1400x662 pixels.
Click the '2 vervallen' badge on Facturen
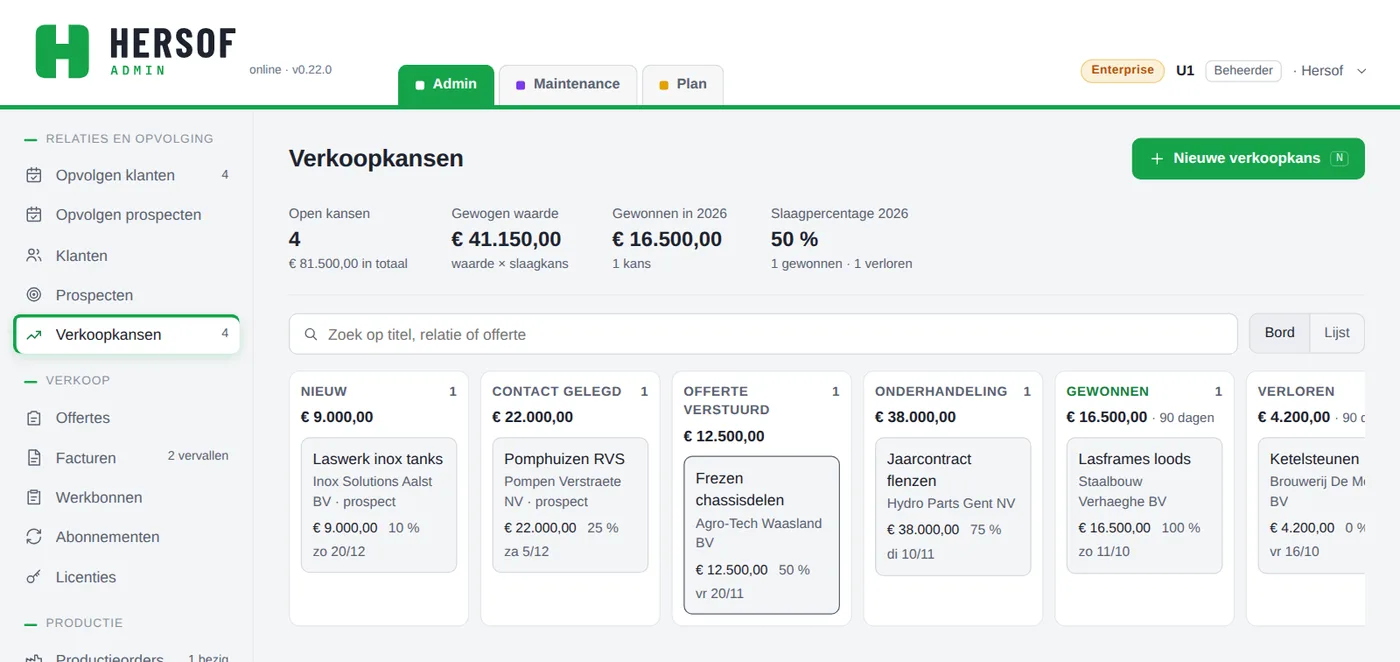(198, 456)
